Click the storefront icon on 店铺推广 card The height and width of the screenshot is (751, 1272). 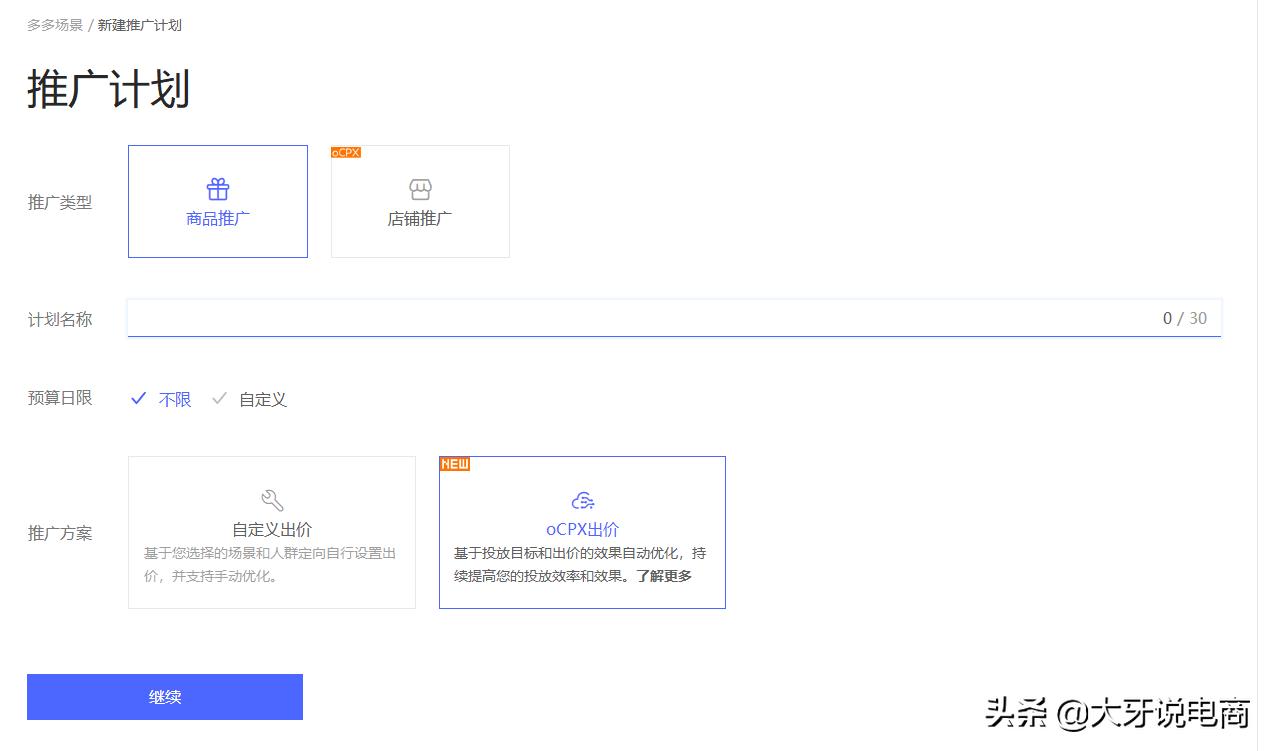click(420, 189)
